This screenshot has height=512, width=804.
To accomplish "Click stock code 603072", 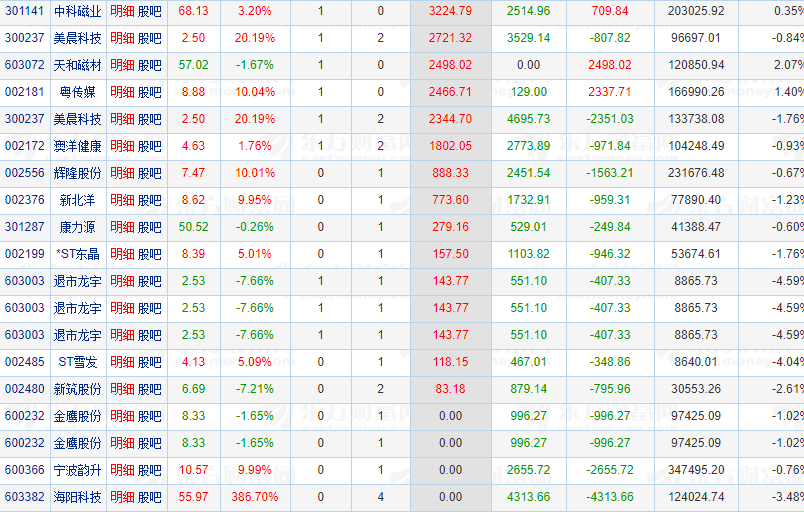I will [x=25, y=65].
